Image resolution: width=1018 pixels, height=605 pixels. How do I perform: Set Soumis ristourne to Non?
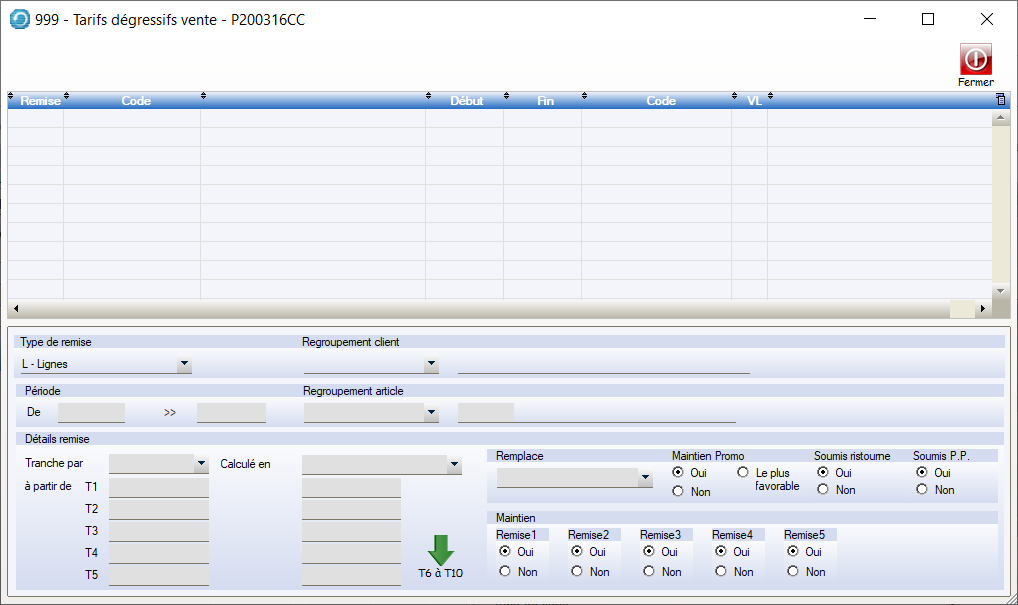click(x=823, y=490)
